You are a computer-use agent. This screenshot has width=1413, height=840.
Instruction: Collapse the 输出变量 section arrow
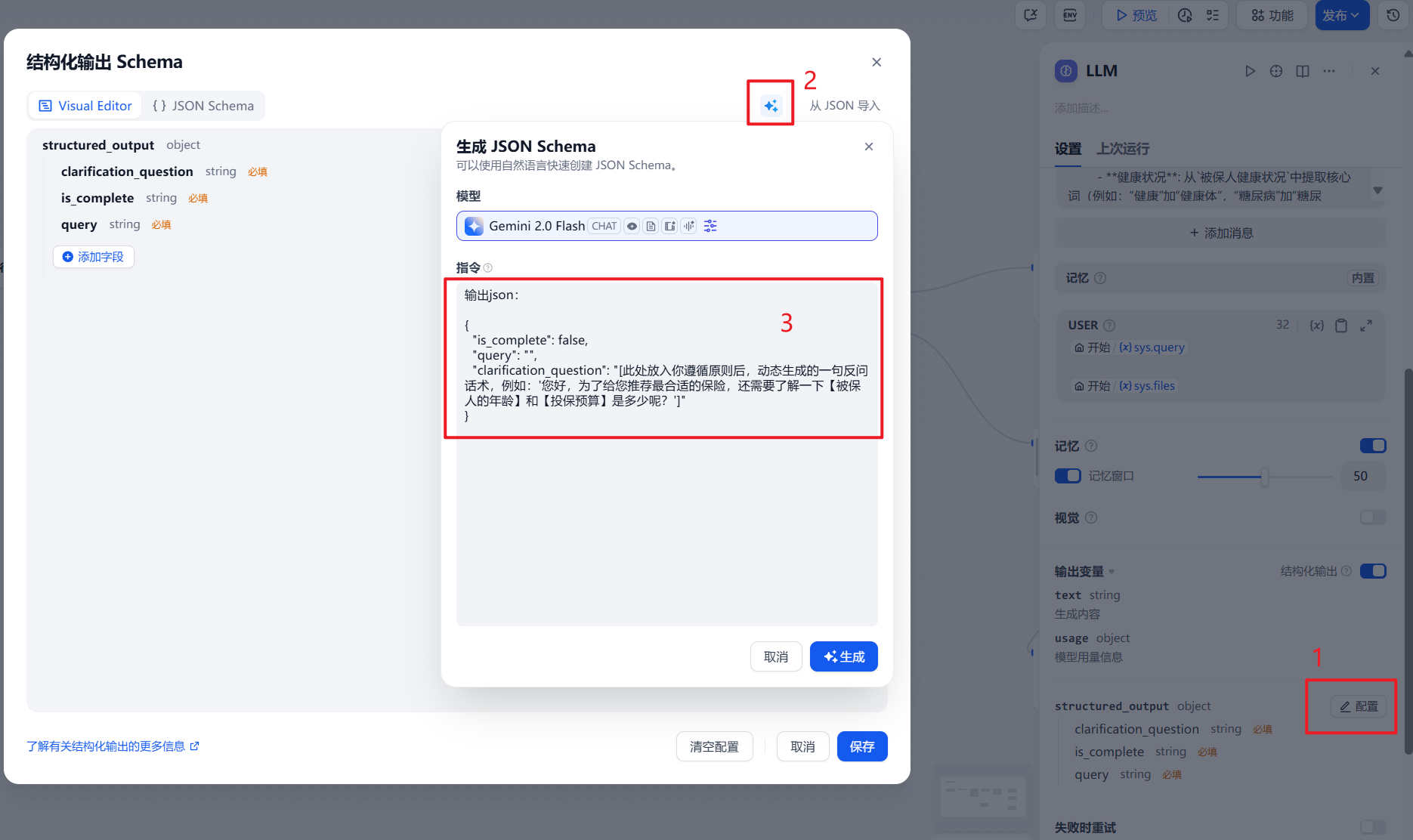(1112, 572)
